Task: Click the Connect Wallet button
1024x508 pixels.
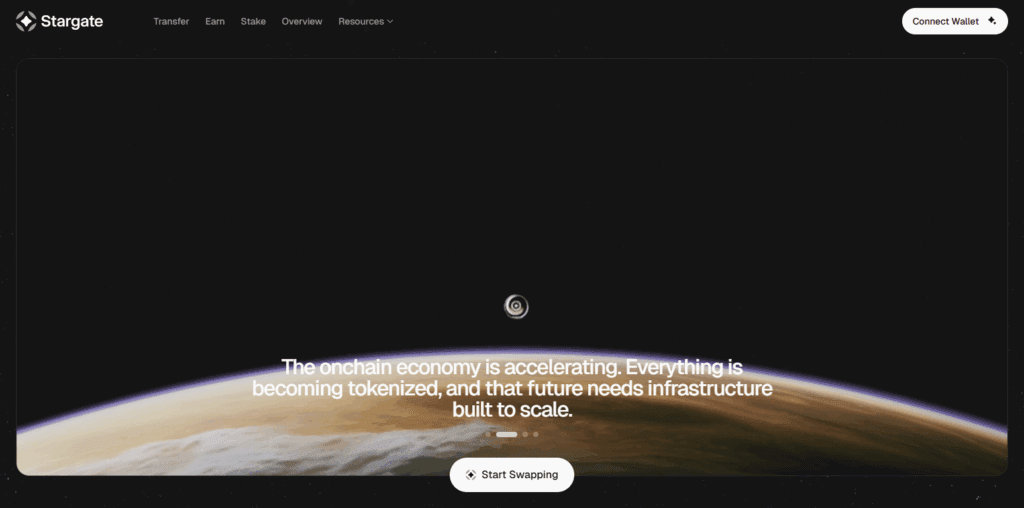Action: click(x=955, y=21)
